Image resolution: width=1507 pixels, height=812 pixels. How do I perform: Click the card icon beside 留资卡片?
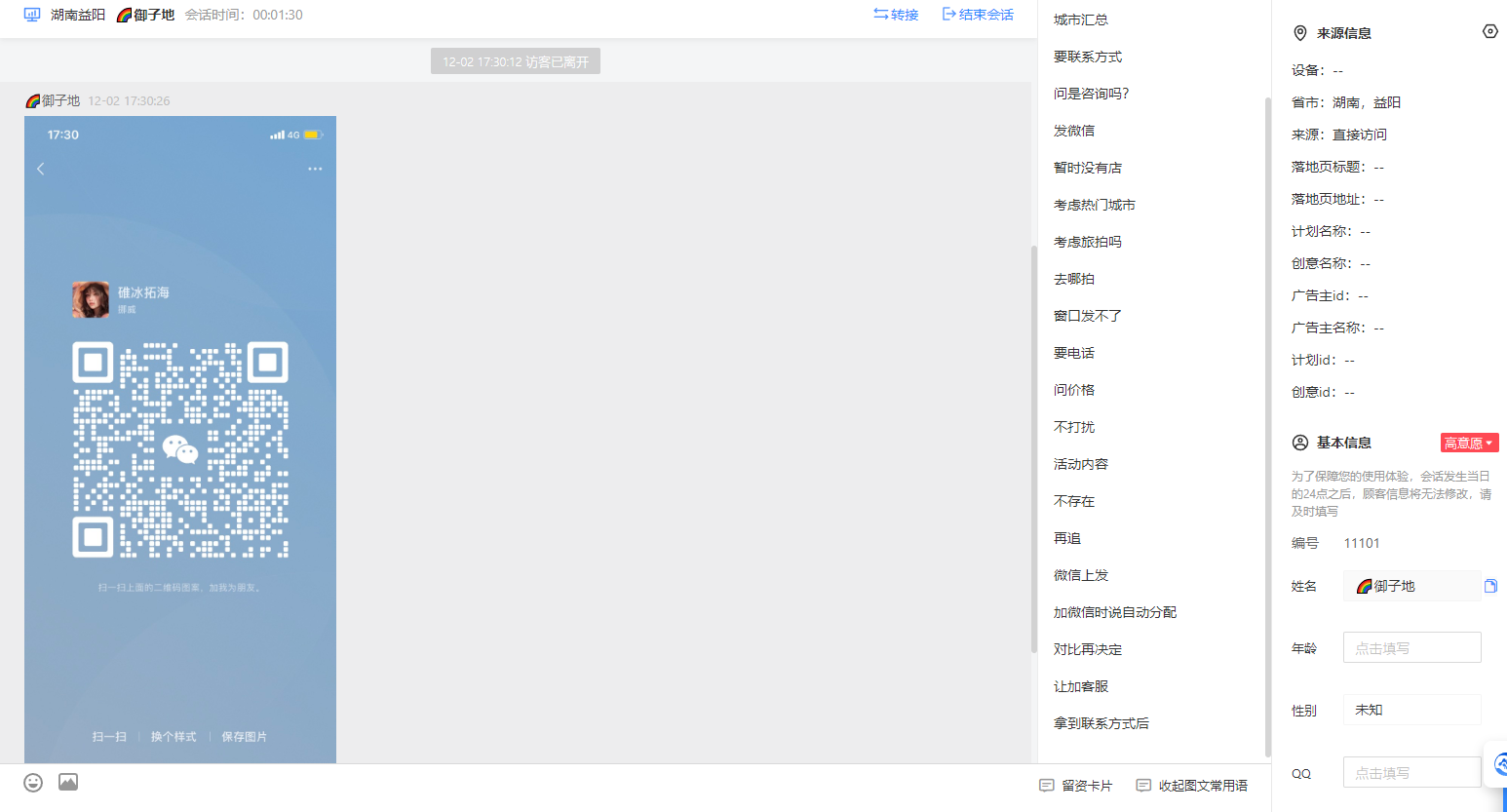tap(1047, 786)
